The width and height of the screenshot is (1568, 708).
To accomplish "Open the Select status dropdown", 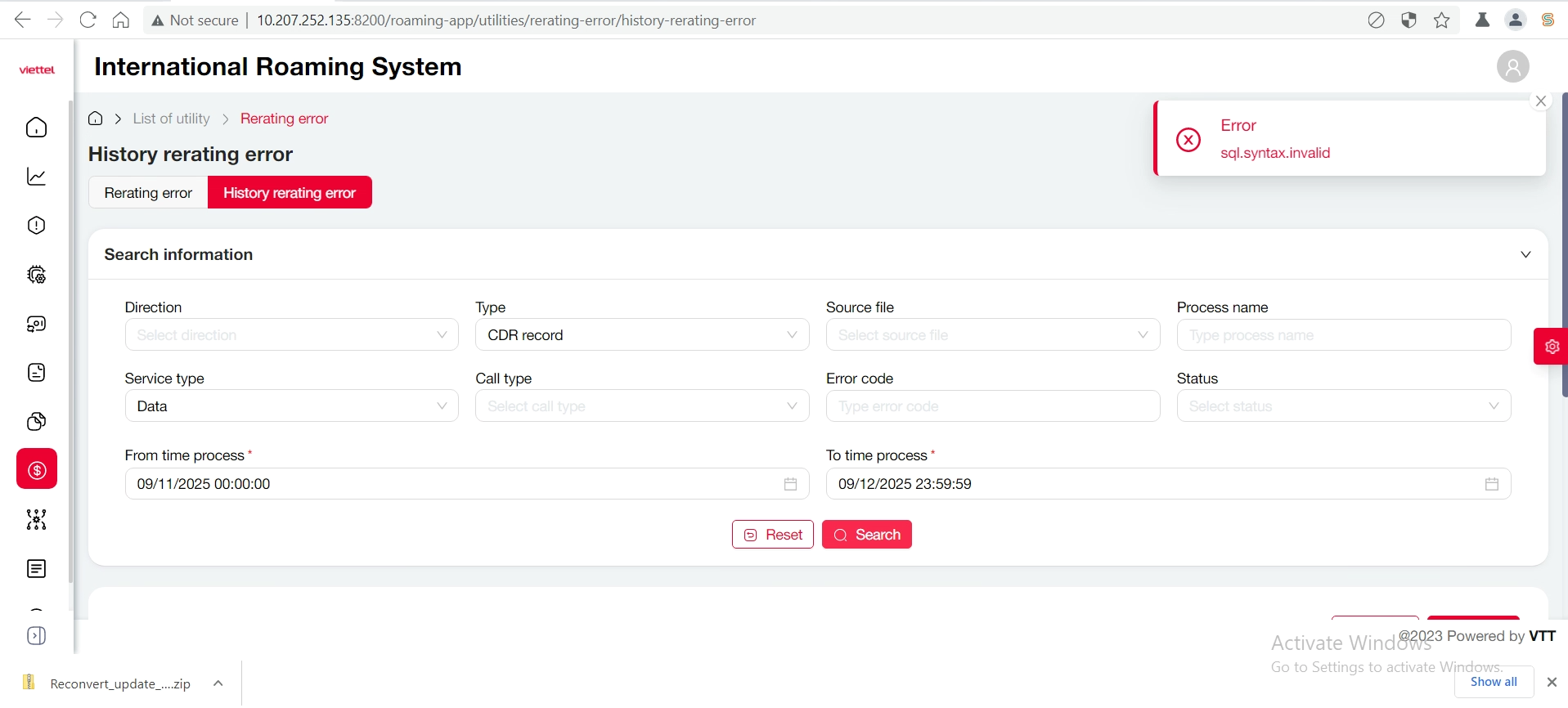I will (1342, 406).
